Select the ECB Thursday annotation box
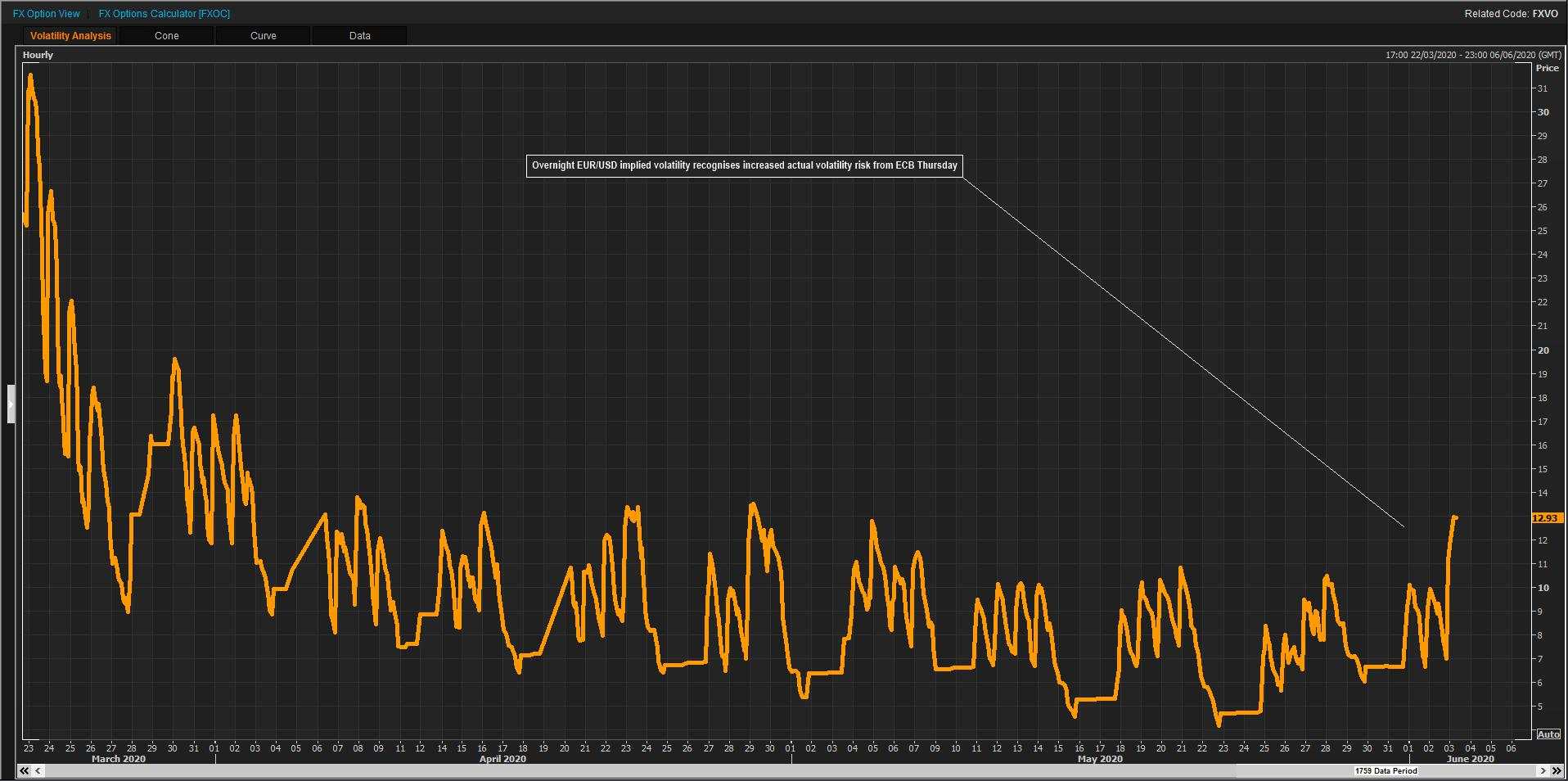This screenshot has height=781, width=1568. [x=745, y=165]
